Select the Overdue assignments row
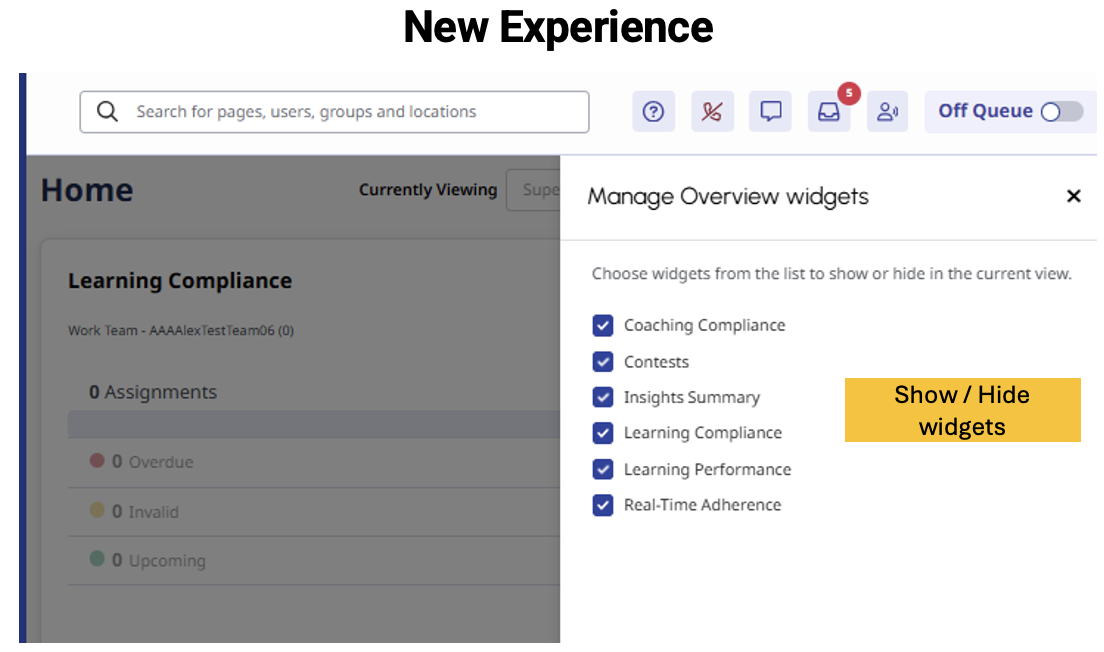Image resolution: width=1104 pixels, height=652 pixels. tap(300, 462)
